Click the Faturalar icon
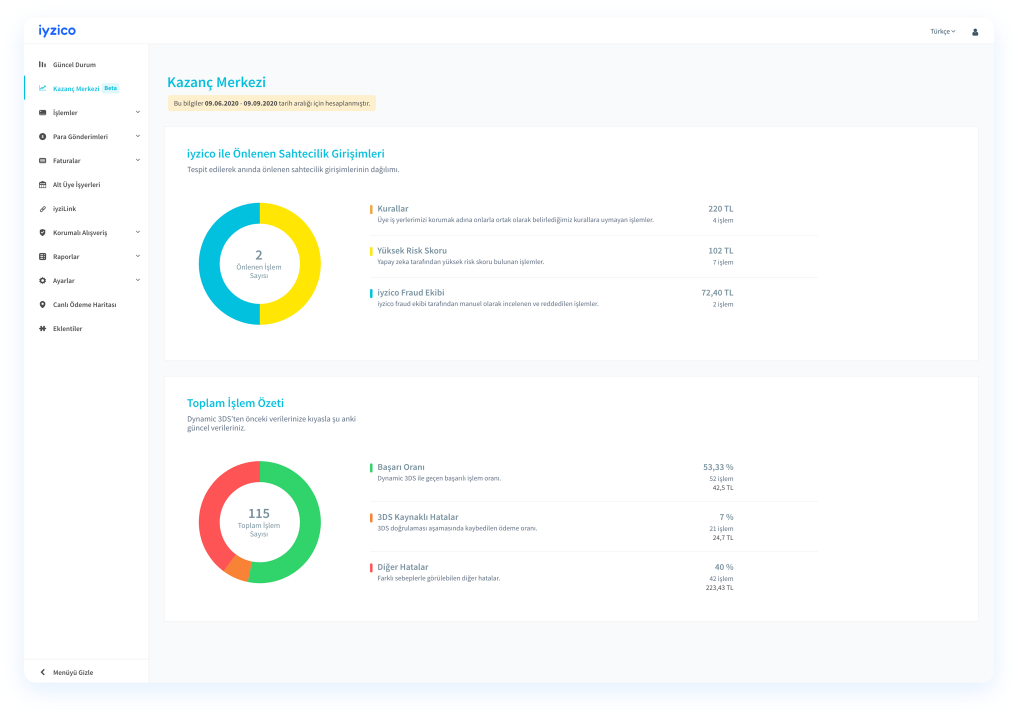This screenshot has width=1018, height=715. coord(42,160)
